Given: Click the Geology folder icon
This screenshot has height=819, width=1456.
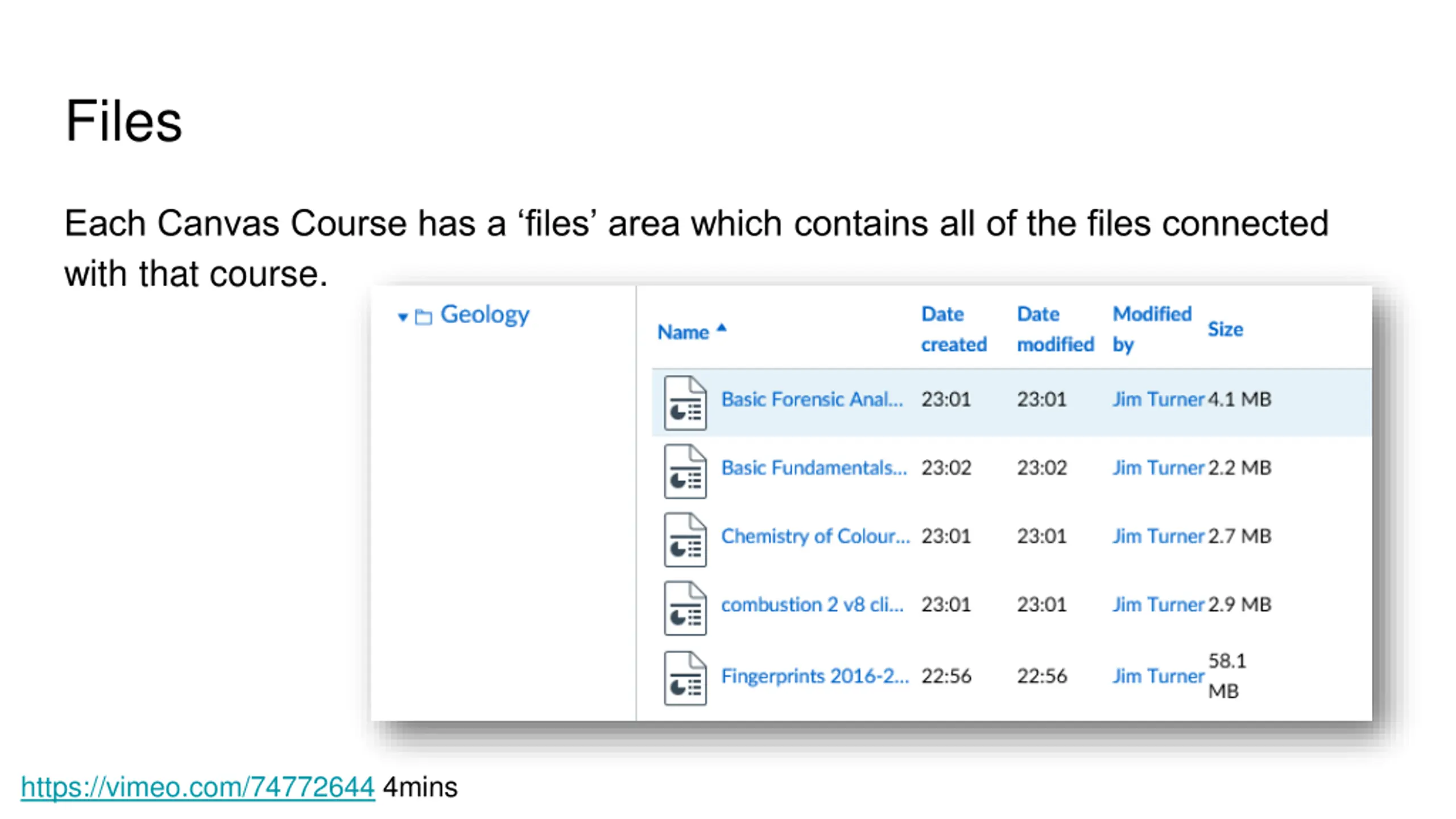Looking at the screenshot, I should (x=423, y=316).
